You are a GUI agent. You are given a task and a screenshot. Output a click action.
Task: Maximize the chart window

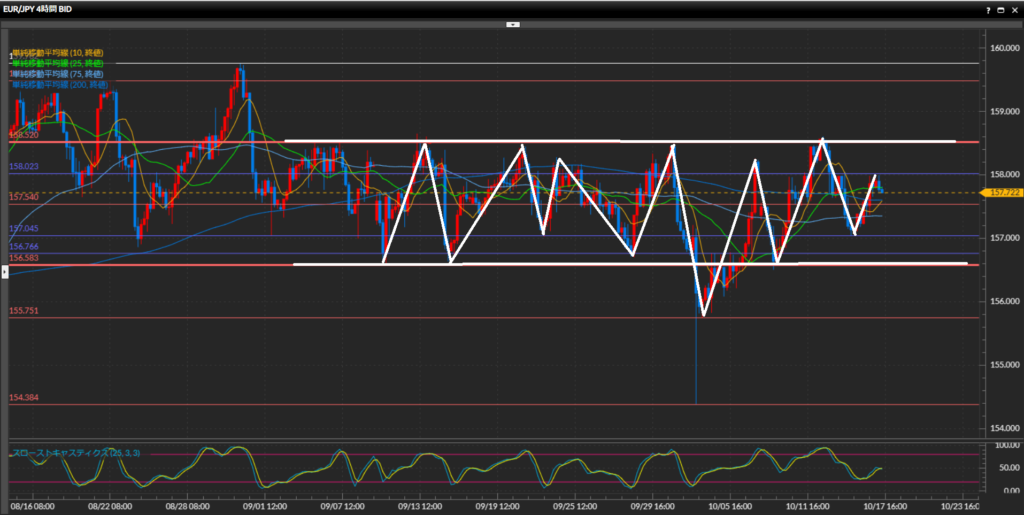pos(1001,9)
